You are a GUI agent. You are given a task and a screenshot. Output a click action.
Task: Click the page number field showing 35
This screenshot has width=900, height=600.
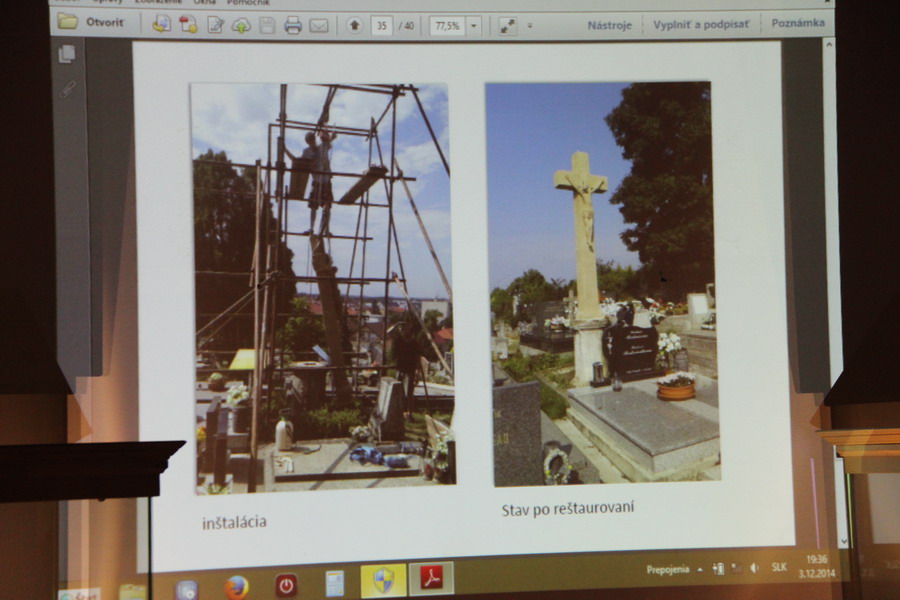pos(382,26)
